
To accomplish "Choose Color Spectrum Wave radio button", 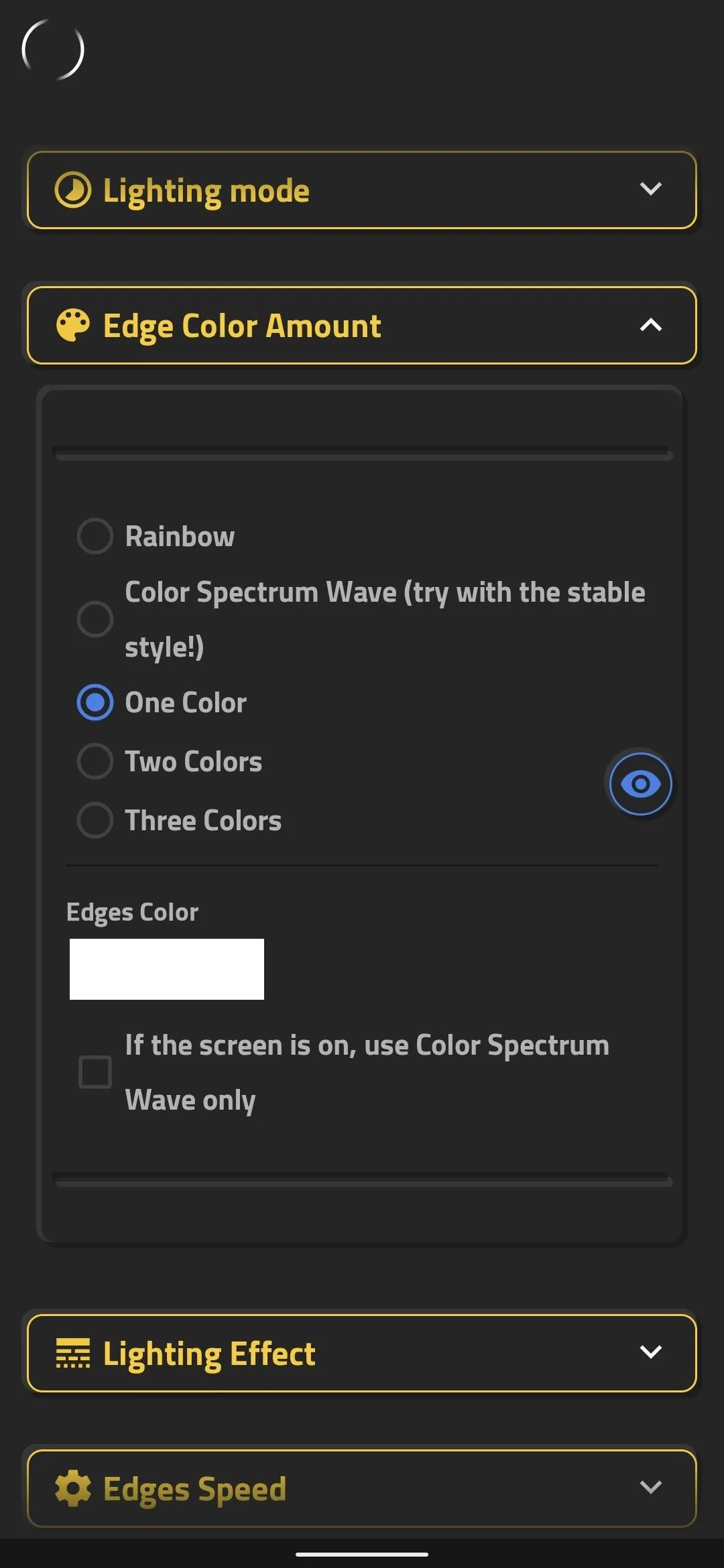I will pos(95,618).
